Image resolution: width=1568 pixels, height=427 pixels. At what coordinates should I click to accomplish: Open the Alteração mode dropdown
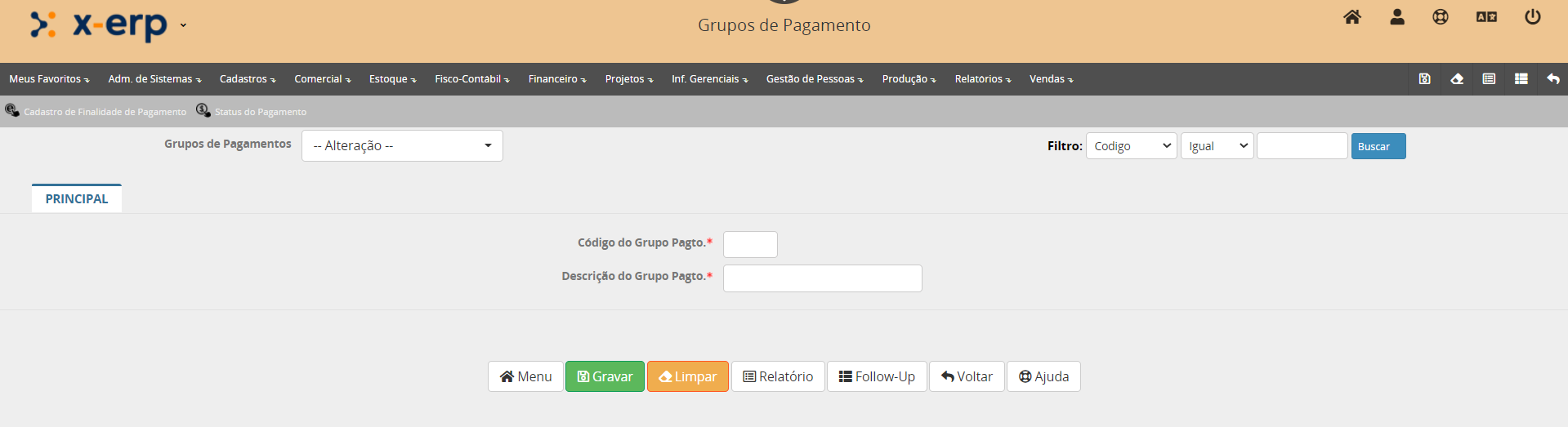click(x=402, y=146)
